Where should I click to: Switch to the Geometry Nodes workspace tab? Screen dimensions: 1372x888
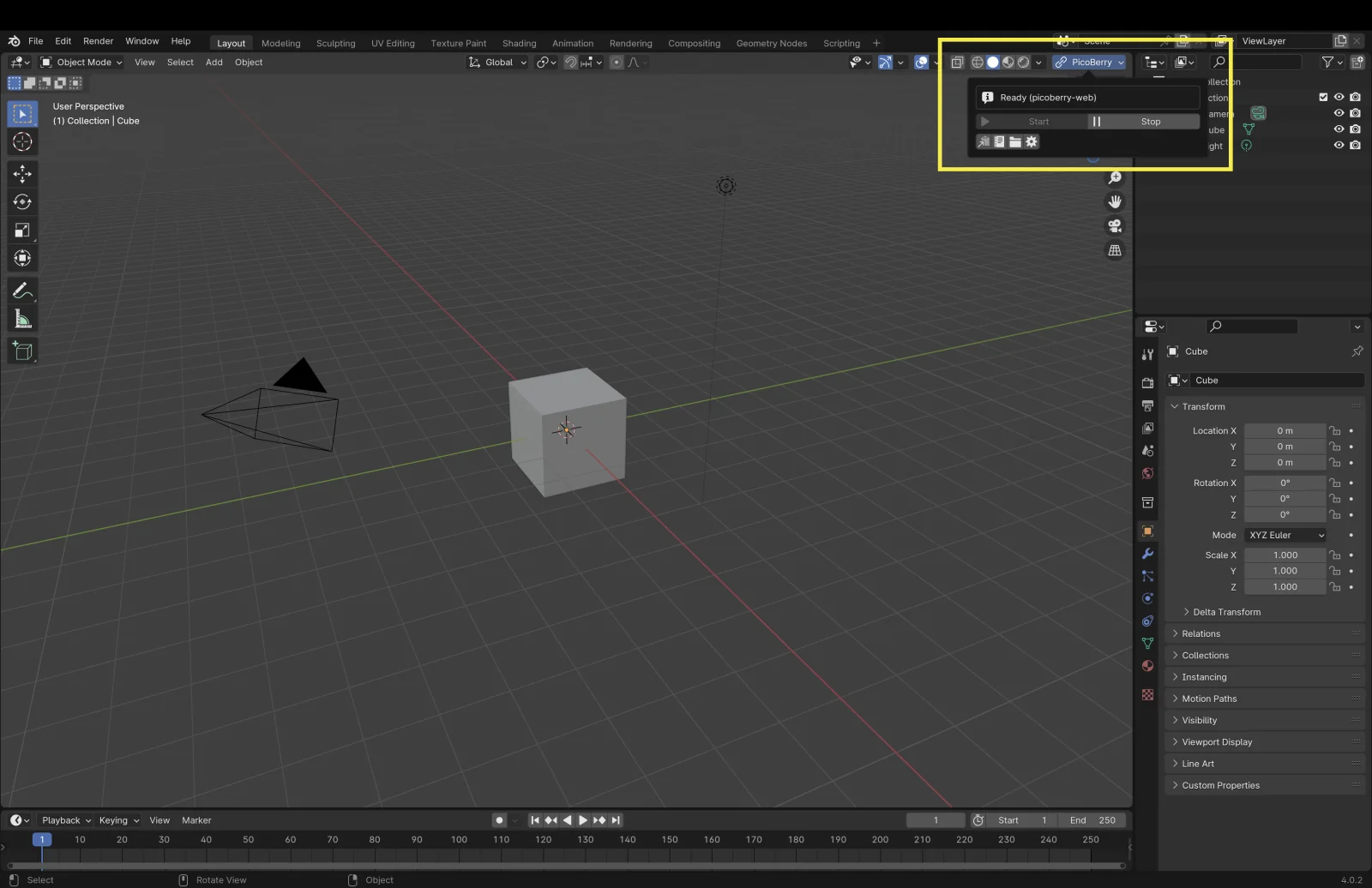click(x=771, y=43)
